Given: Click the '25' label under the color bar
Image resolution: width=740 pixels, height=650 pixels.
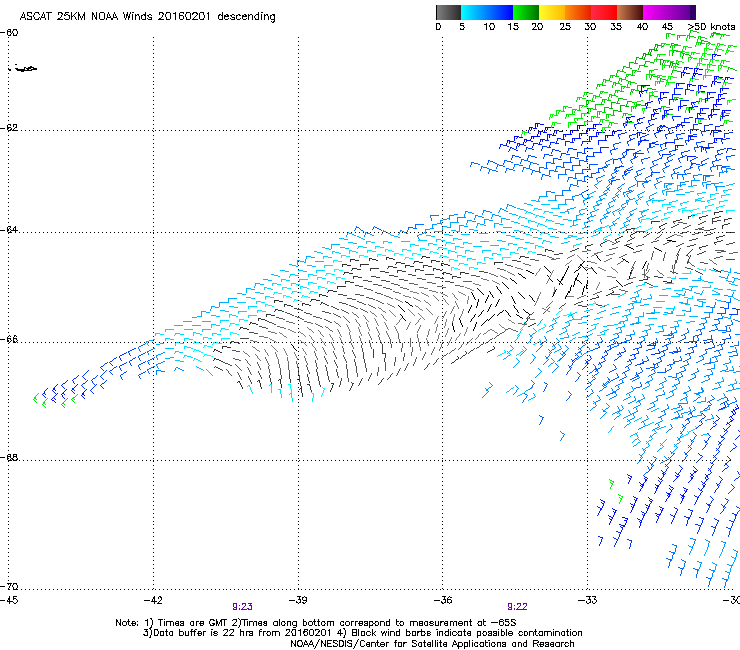Looking at the screenshot, I should pyautogui.click(x=565, y=27).
